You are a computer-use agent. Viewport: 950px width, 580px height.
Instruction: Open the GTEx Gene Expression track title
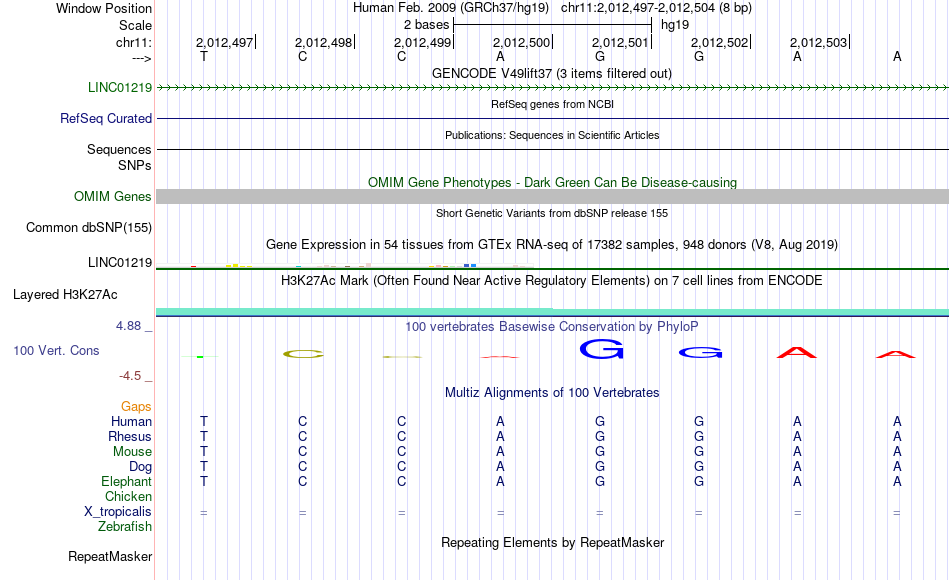click(552, 245)
